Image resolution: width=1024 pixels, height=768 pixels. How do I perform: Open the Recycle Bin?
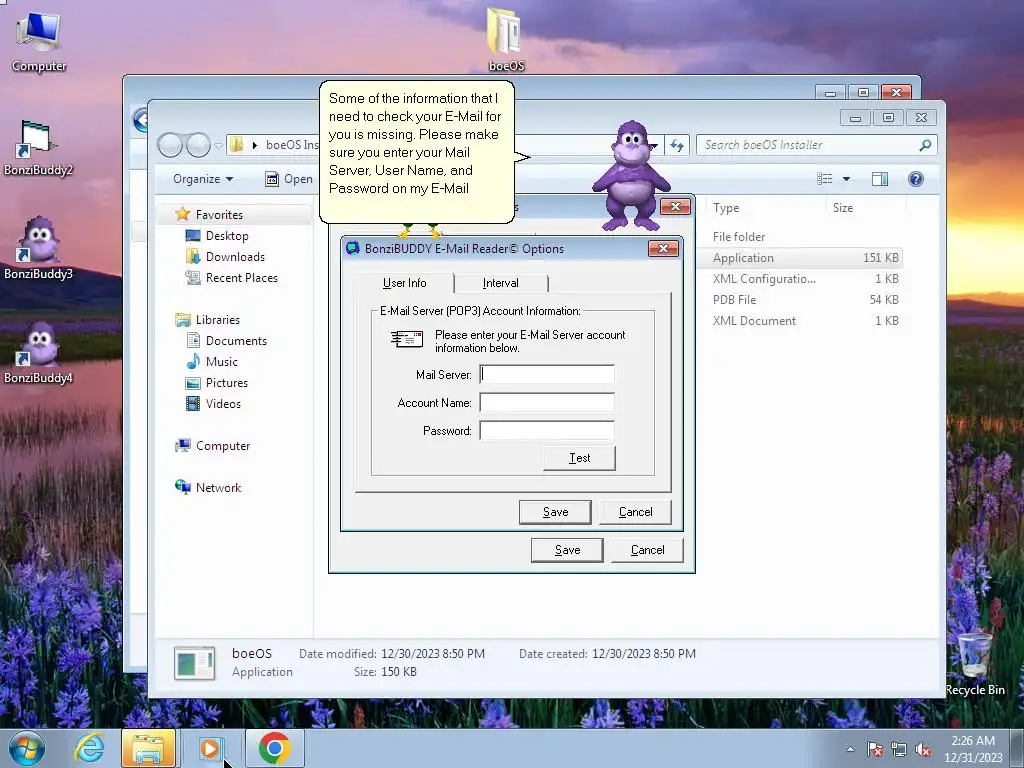[x=974, y=663]
